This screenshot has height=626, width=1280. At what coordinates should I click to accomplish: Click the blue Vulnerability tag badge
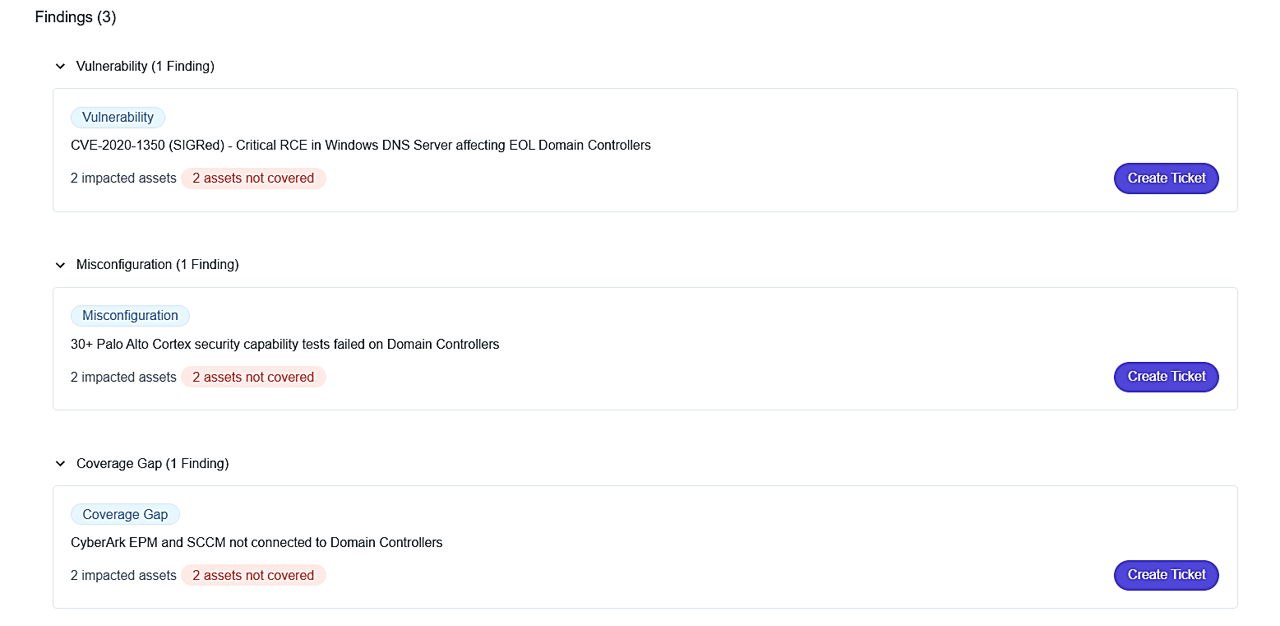click(x=118, y=117)
